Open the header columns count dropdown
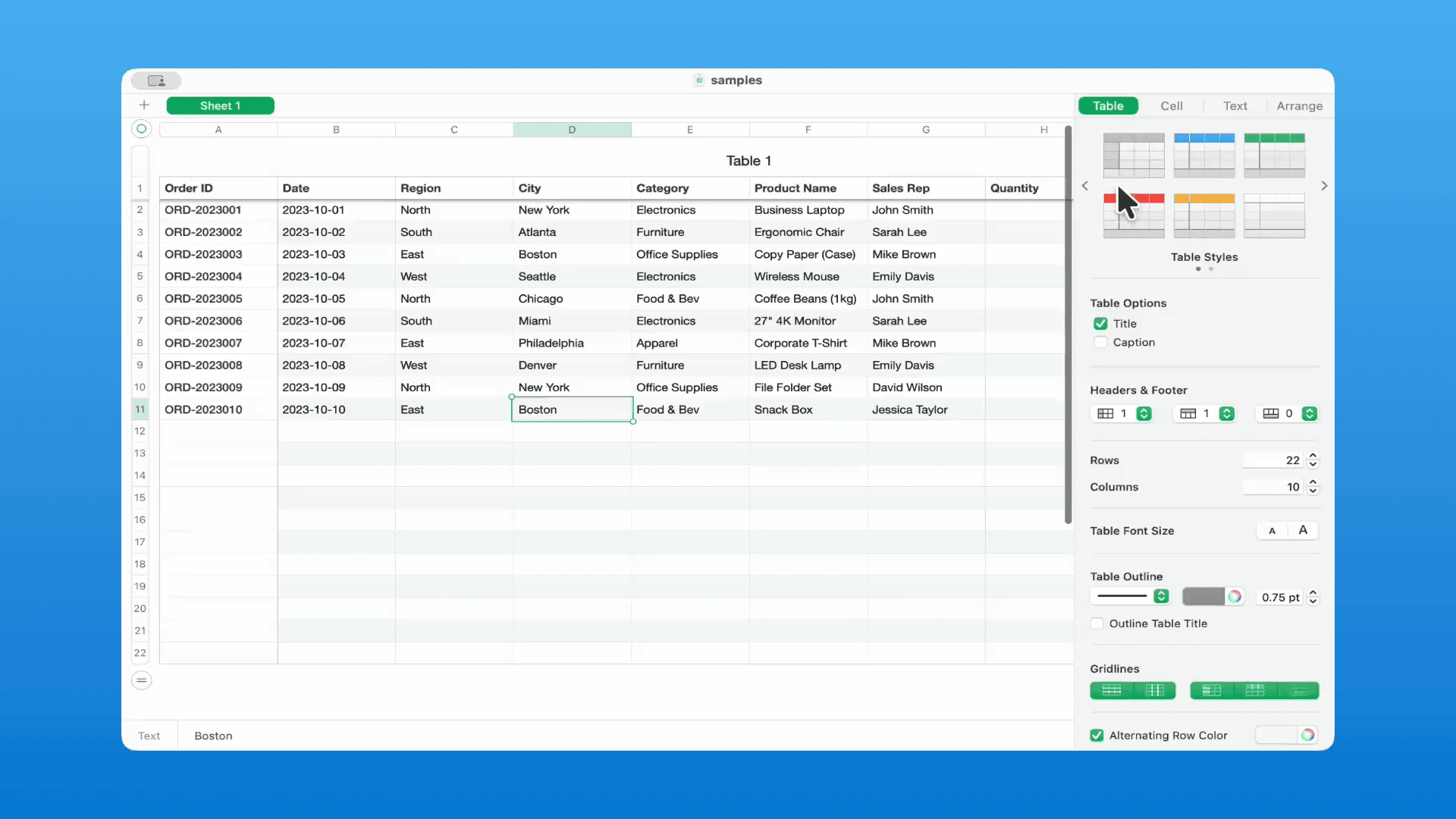 [x=1122, y=413]
